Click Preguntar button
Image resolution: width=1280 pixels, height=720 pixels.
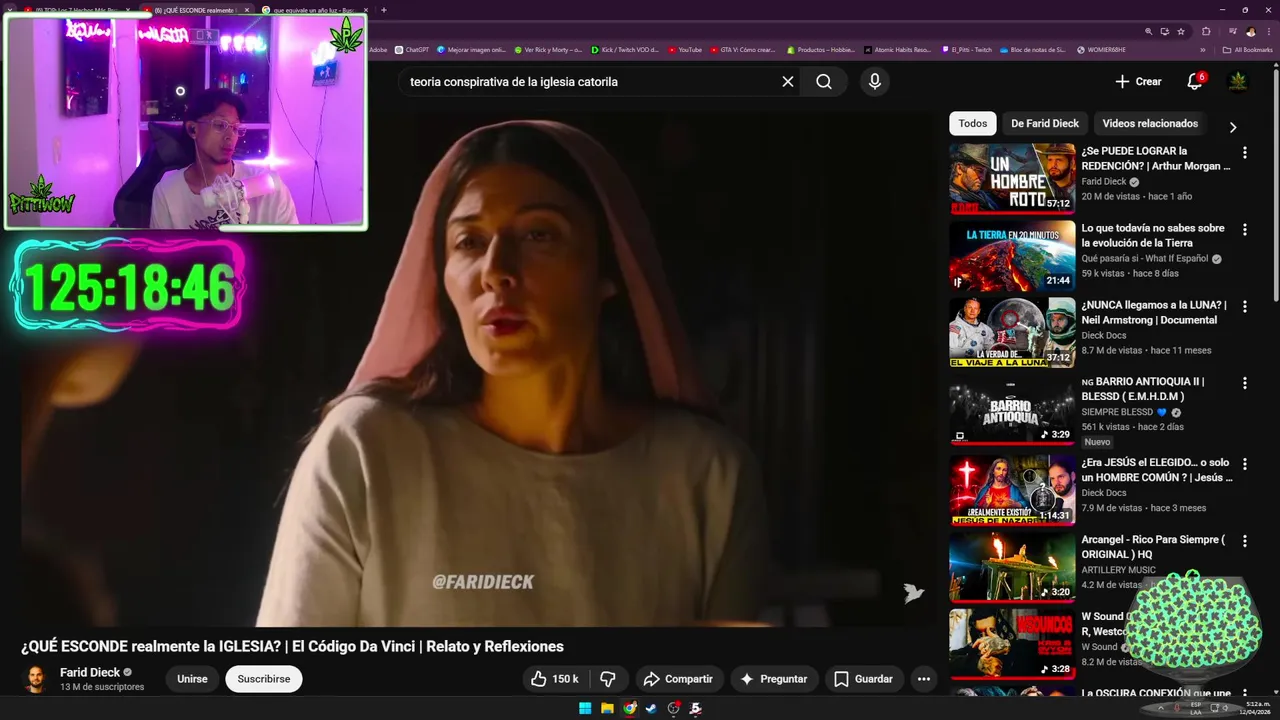(773, 679)
